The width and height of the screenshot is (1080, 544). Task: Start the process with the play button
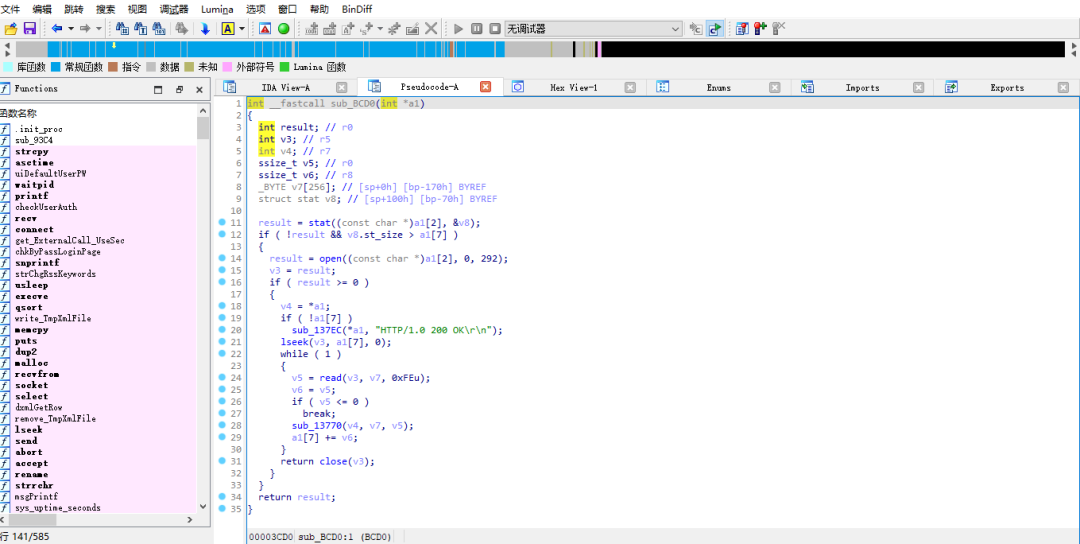tap(458, 28)
